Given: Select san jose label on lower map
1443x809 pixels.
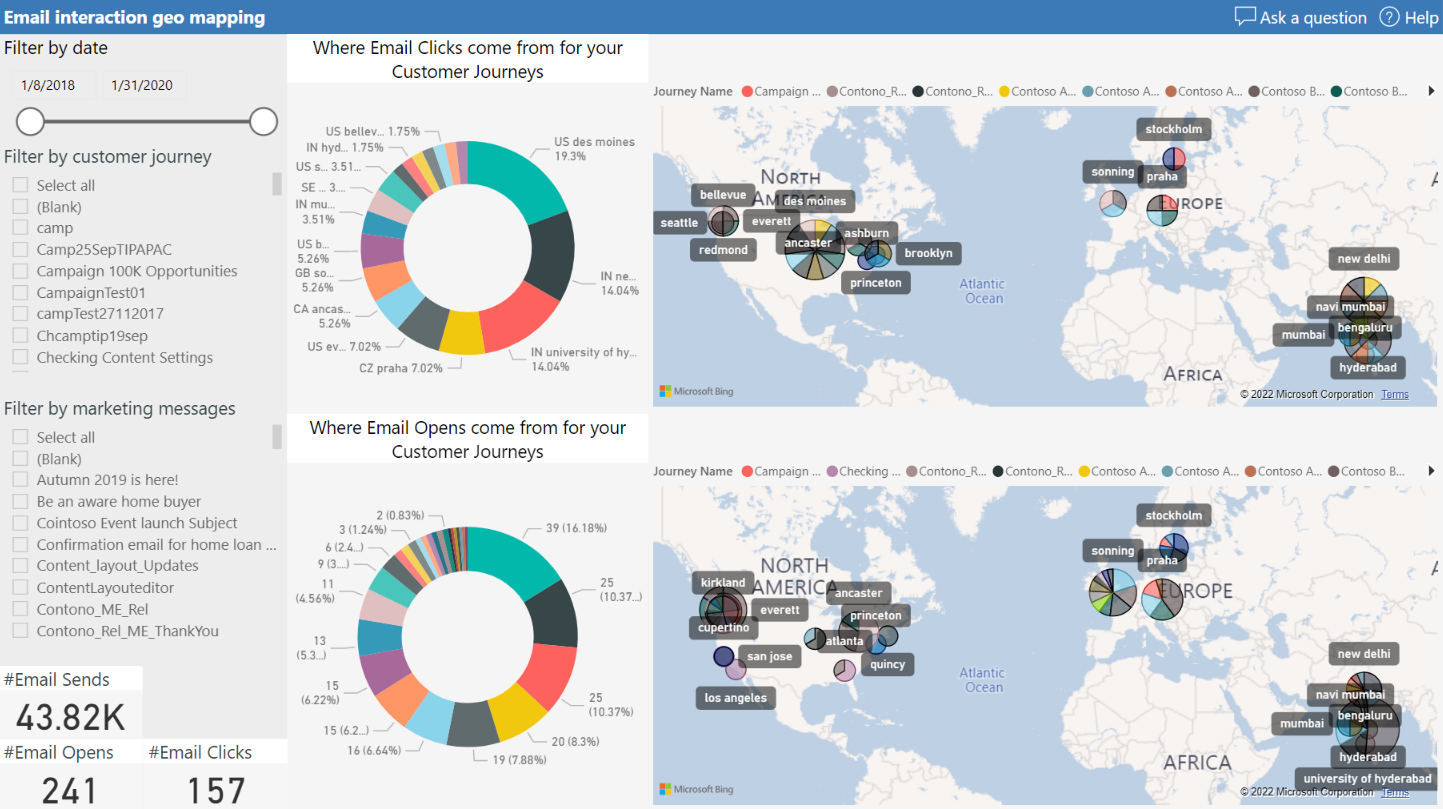Looking at the screenshot, I should point(770,656).
